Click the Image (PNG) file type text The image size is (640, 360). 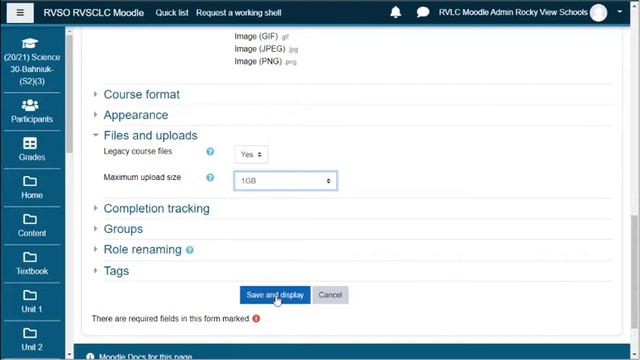pos(258,61)
